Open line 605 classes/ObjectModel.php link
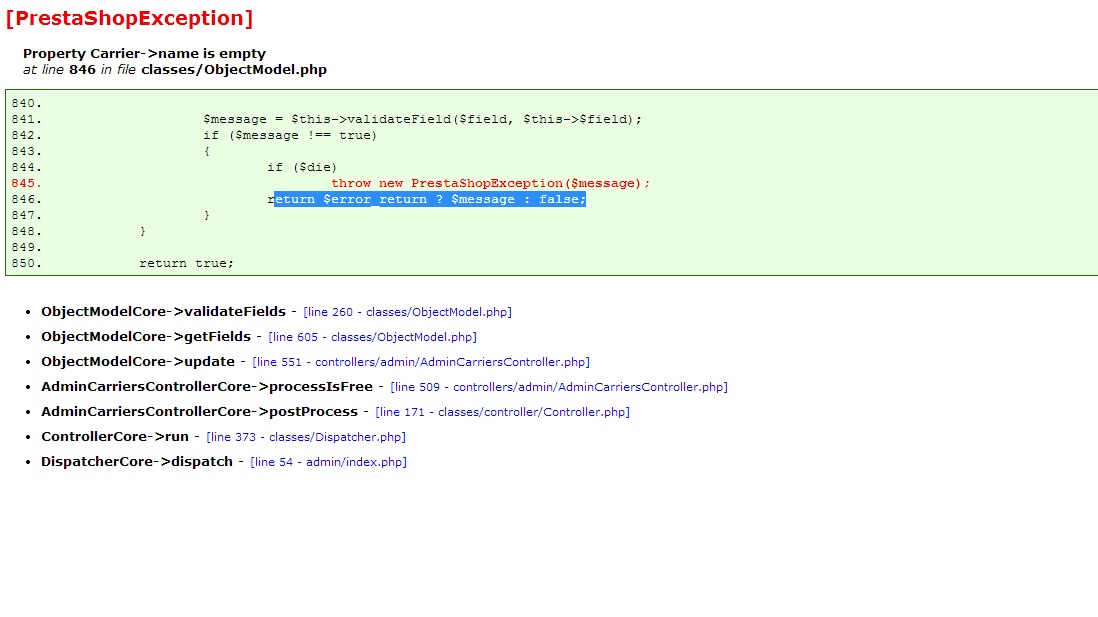This screenshot has height=617, width=1098. point(373,337)
